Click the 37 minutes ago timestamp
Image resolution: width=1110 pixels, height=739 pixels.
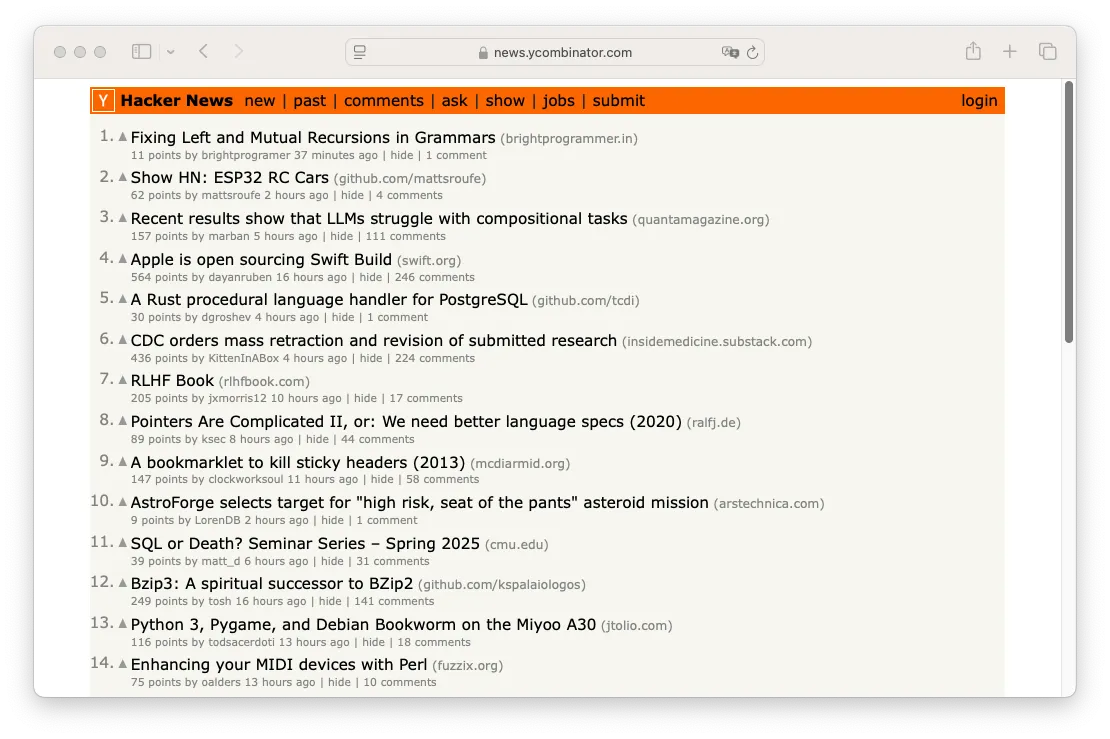tap(336, 155)
